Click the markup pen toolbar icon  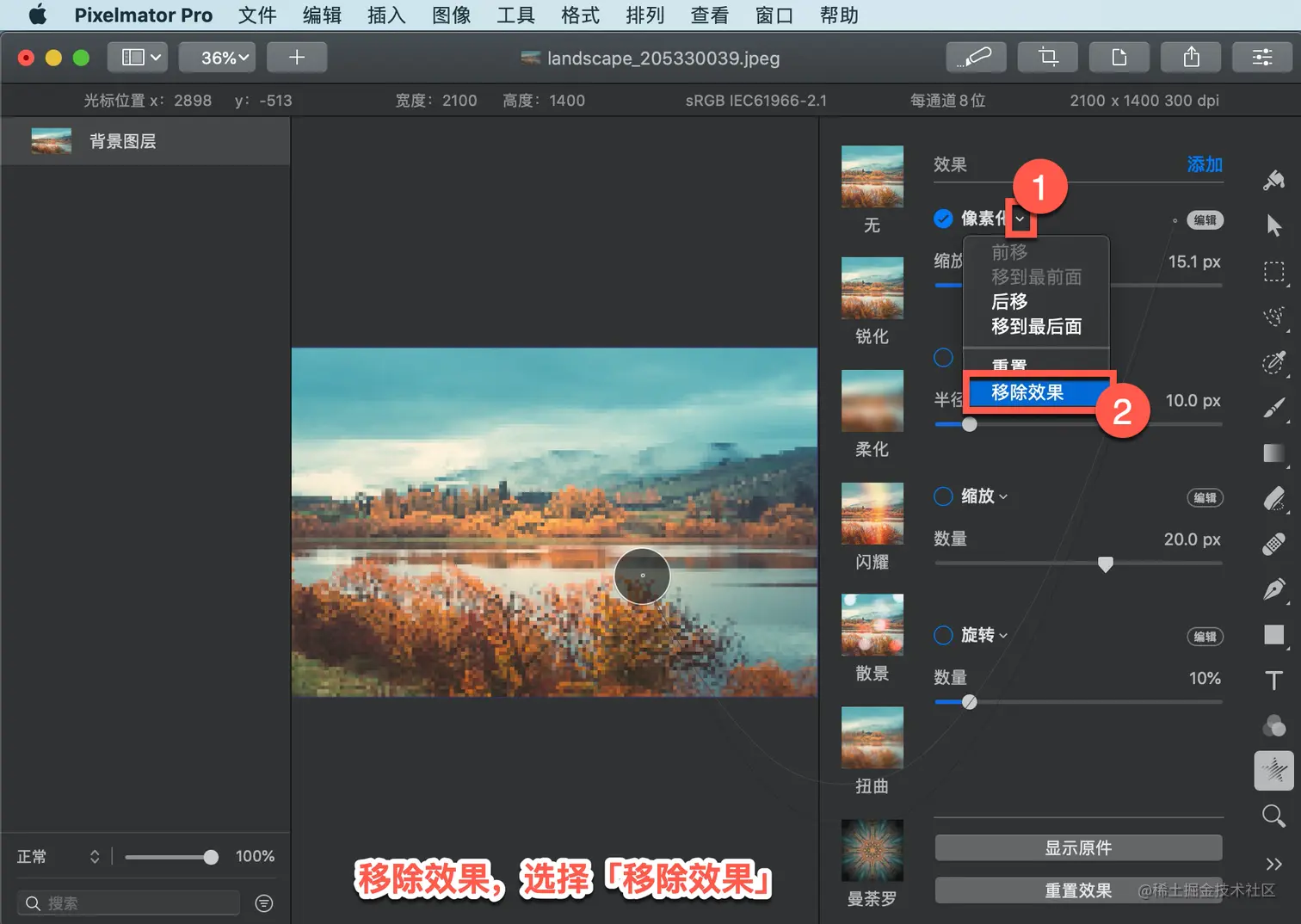tap(977, 58)
